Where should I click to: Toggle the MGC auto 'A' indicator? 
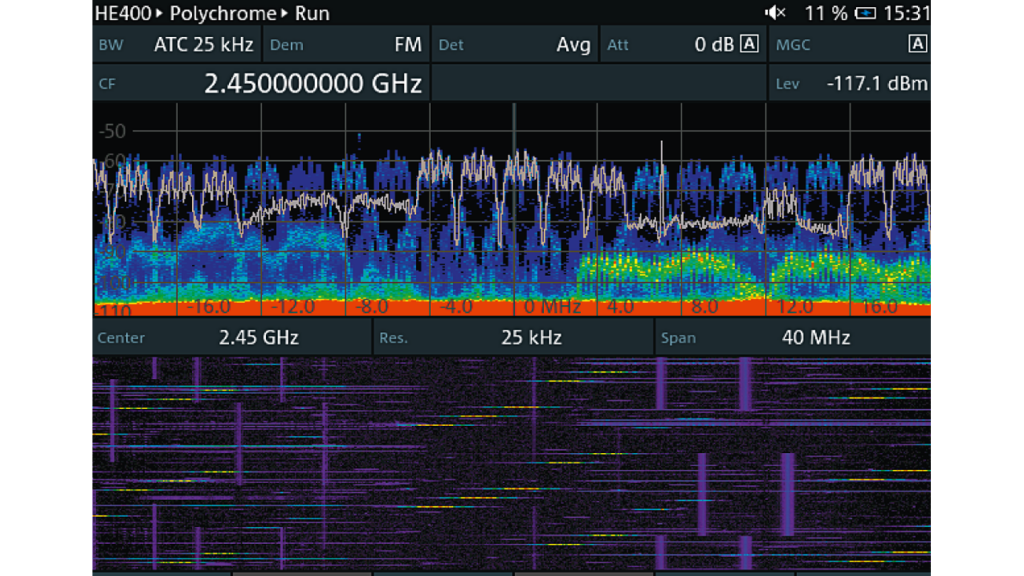(x=917, y=44)
